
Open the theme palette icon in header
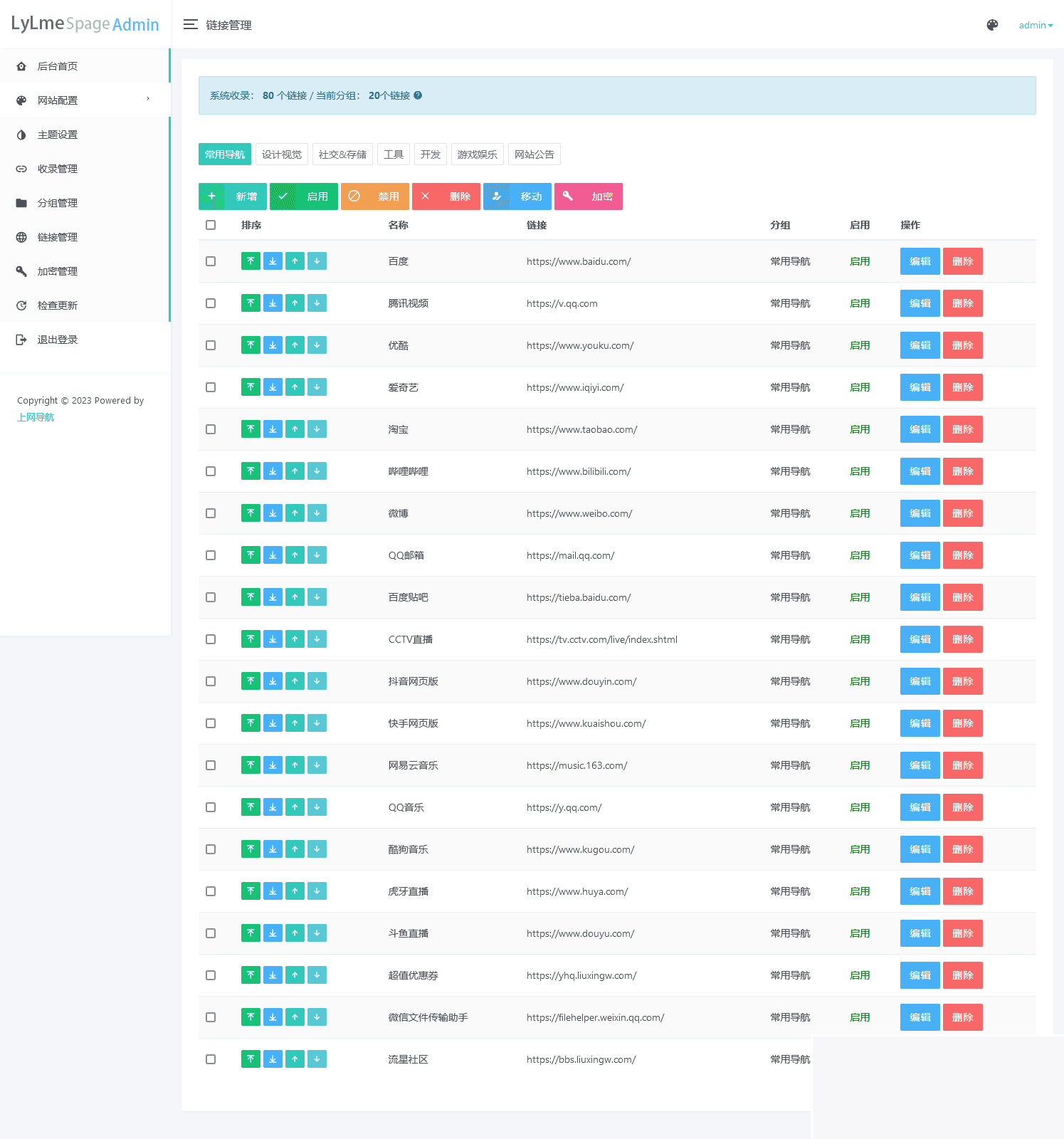[x=992, y=25]
